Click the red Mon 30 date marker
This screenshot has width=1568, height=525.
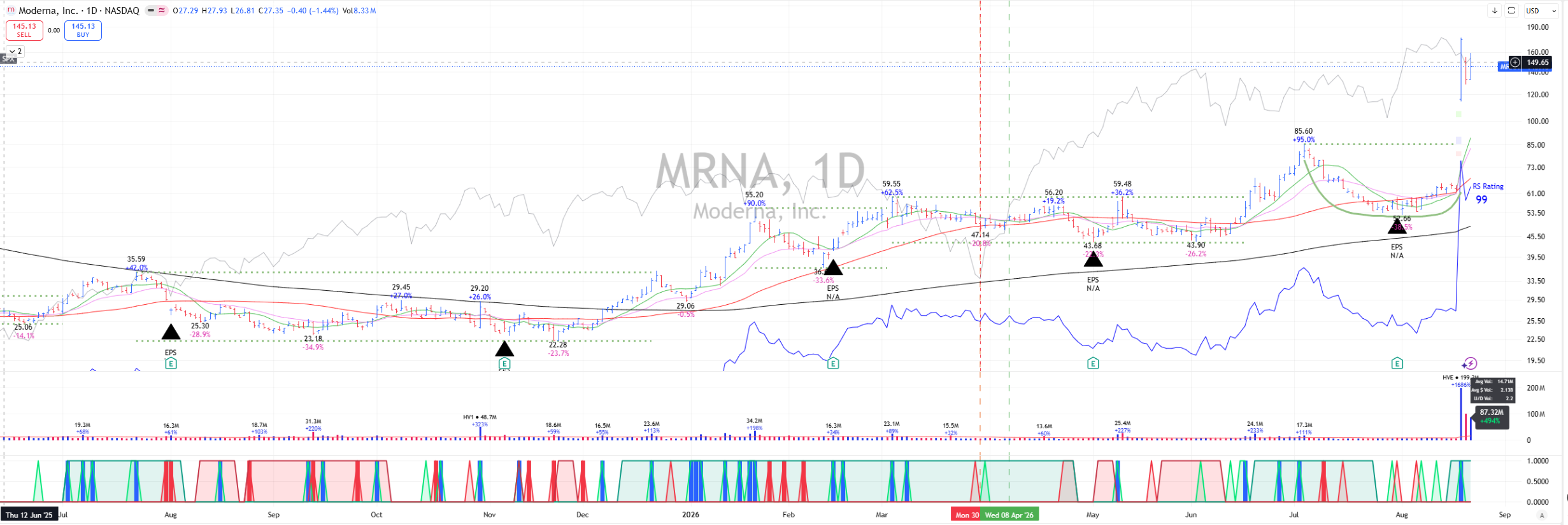click(x=967, y=515)
